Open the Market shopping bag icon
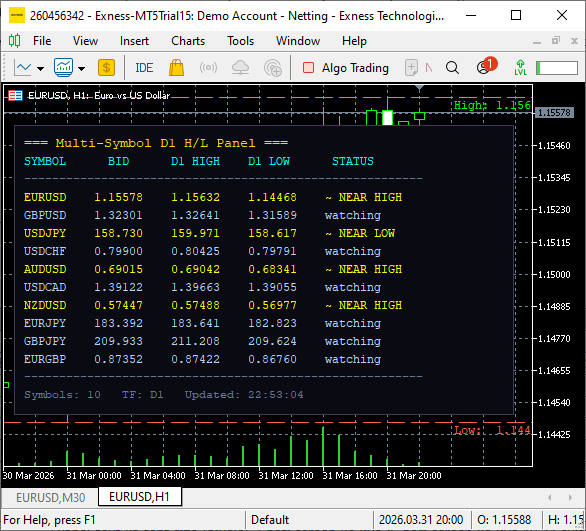Image resolution: width=586 pixels, height=531 pixels. pos(176,68)
